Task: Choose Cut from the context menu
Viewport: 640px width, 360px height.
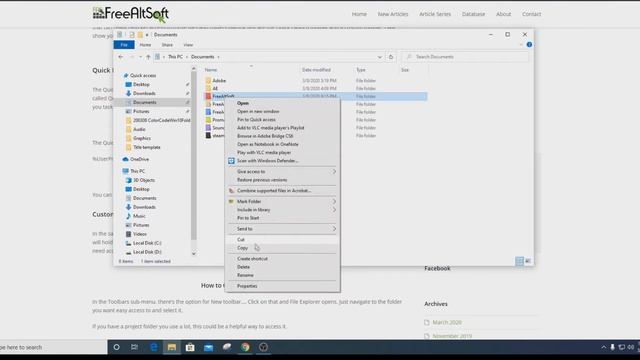Action: pos(241,240)
